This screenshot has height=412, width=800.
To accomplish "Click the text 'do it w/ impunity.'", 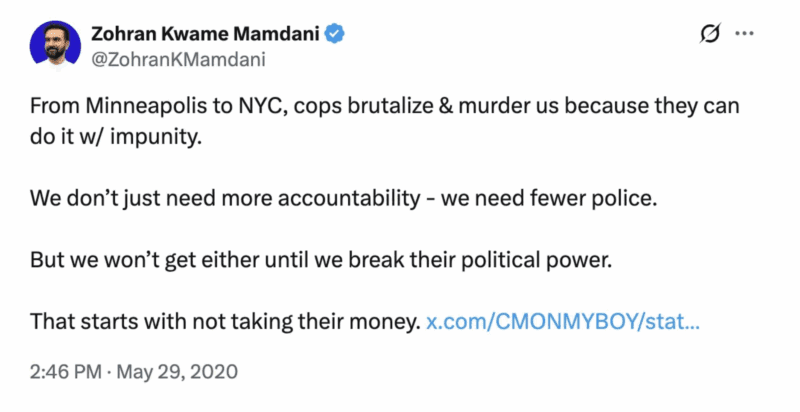I will (x=116, y=137).
